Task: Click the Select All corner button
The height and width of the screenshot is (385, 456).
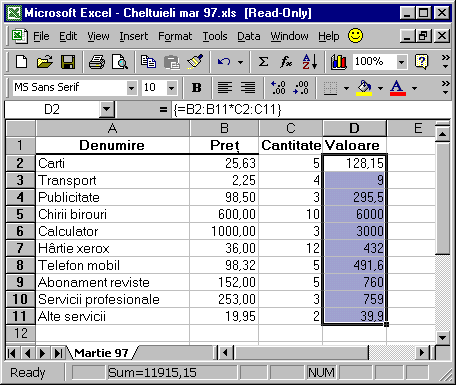Action: [20, 128]
